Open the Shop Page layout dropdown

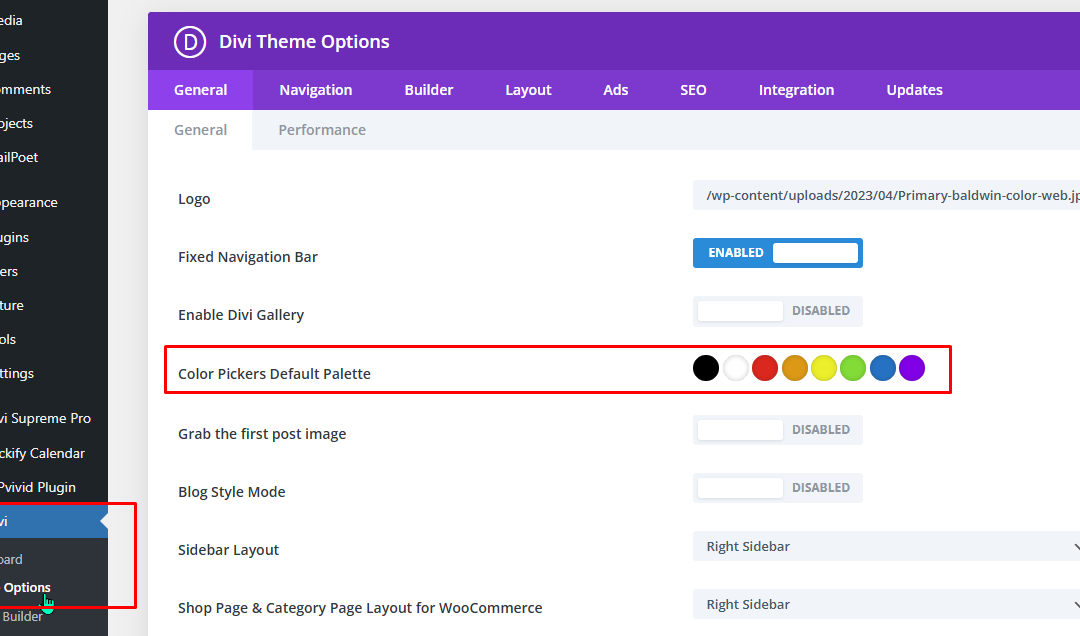886,604
